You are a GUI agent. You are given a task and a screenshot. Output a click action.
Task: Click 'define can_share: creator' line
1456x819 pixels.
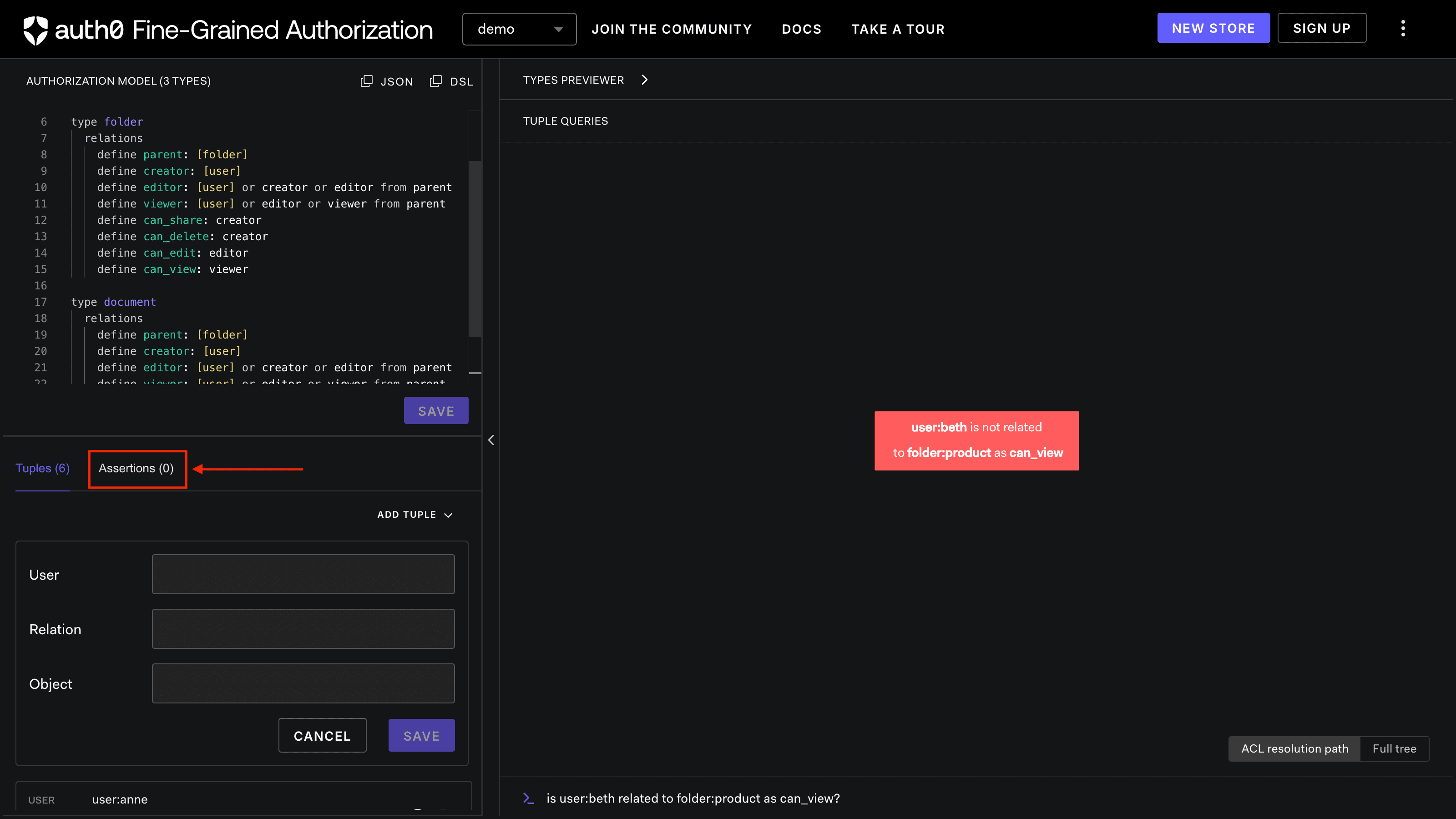[179, 220]
